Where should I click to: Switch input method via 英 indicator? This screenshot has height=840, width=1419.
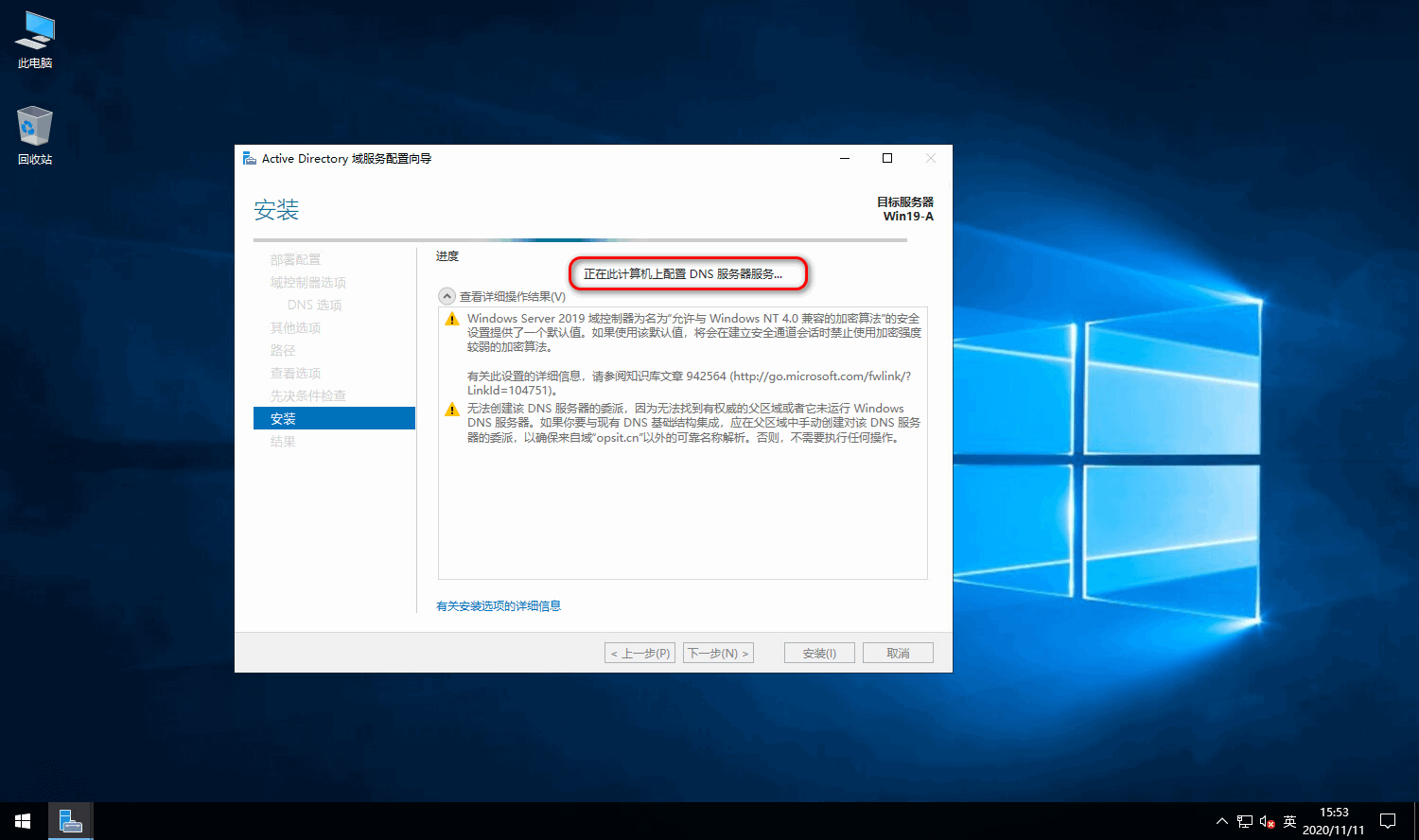pos(1290,821)
